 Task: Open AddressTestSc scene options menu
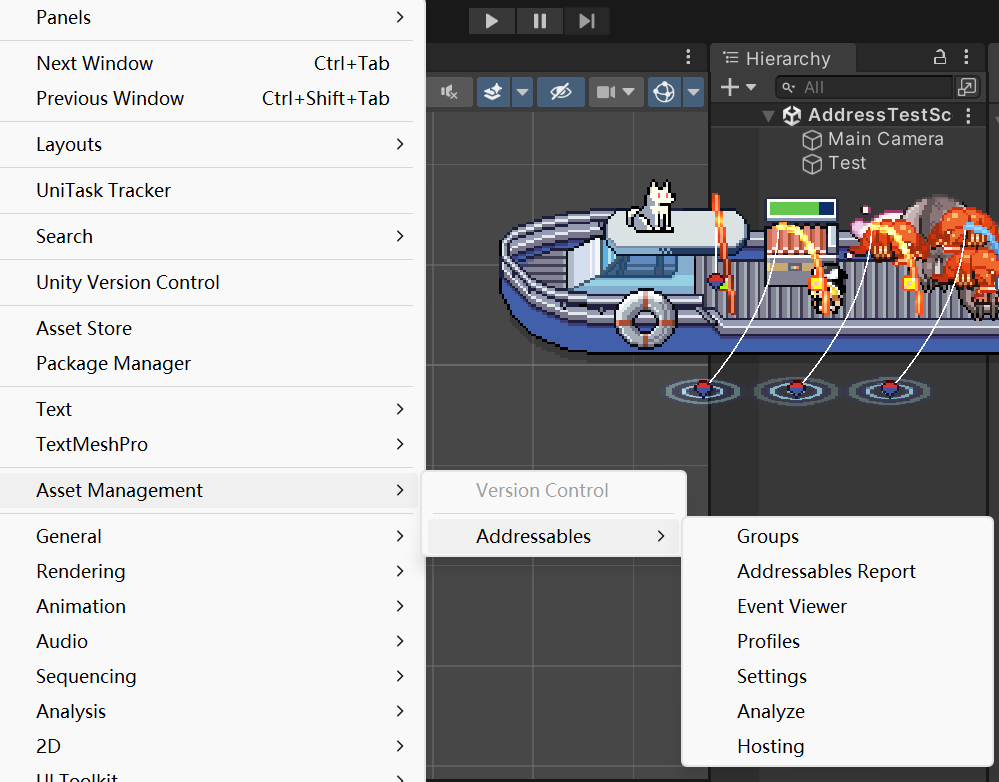968,115
